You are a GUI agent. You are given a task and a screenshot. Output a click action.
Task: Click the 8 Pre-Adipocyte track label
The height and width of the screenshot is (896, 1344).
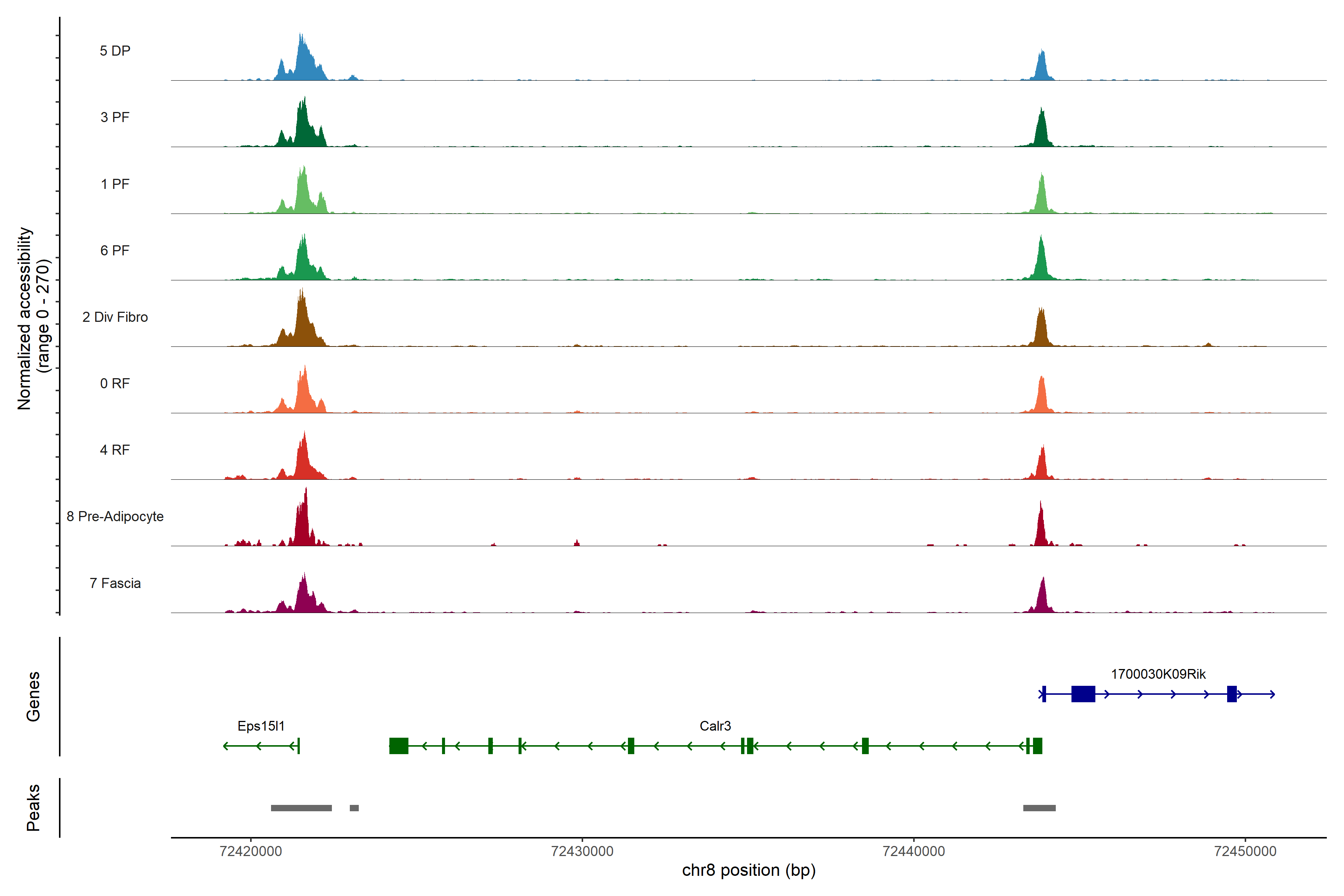(x=115, y=517)
